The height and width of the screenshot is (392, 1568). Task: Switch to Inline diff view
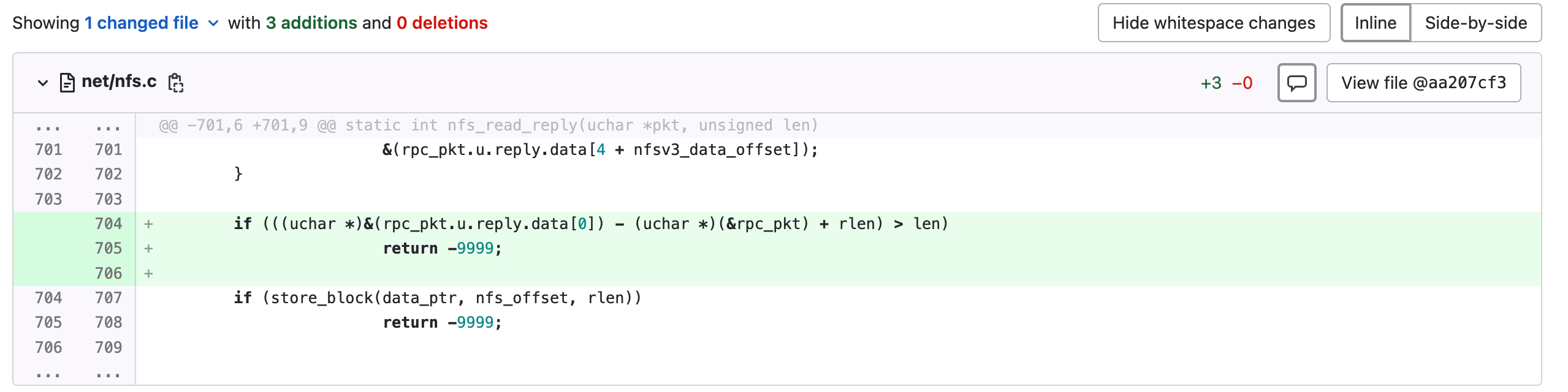(x=1376, y=23)
